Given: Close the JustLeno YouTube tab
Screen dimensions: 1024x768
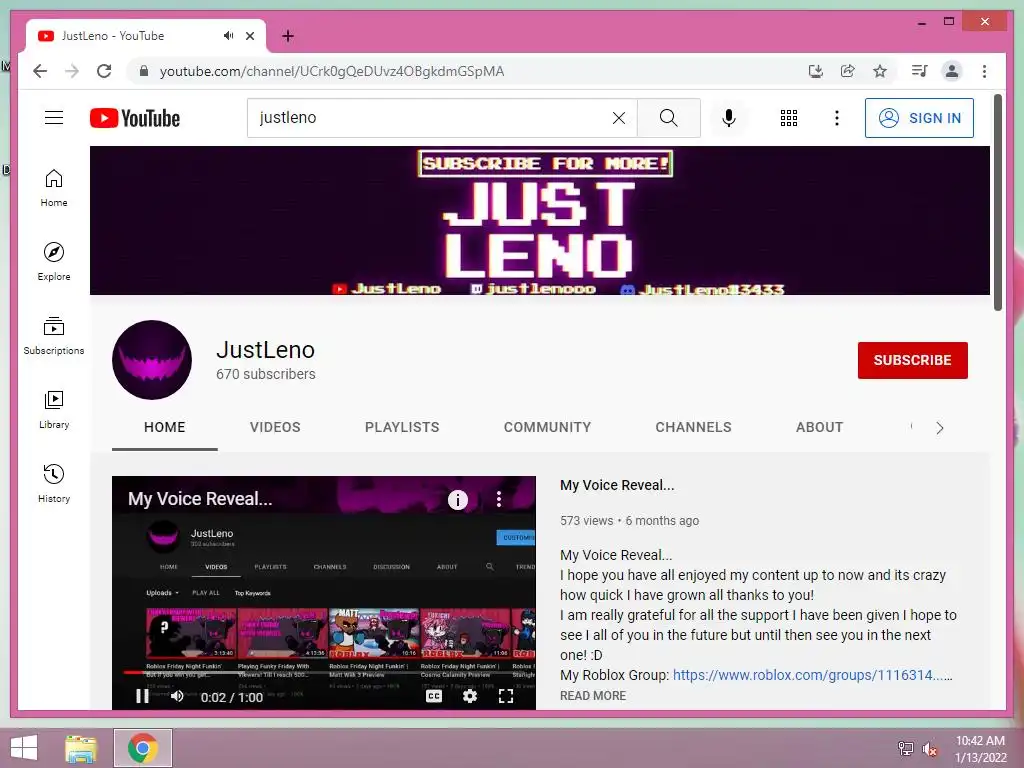Looking at the screenshot, I should click(x=249, y=36).
